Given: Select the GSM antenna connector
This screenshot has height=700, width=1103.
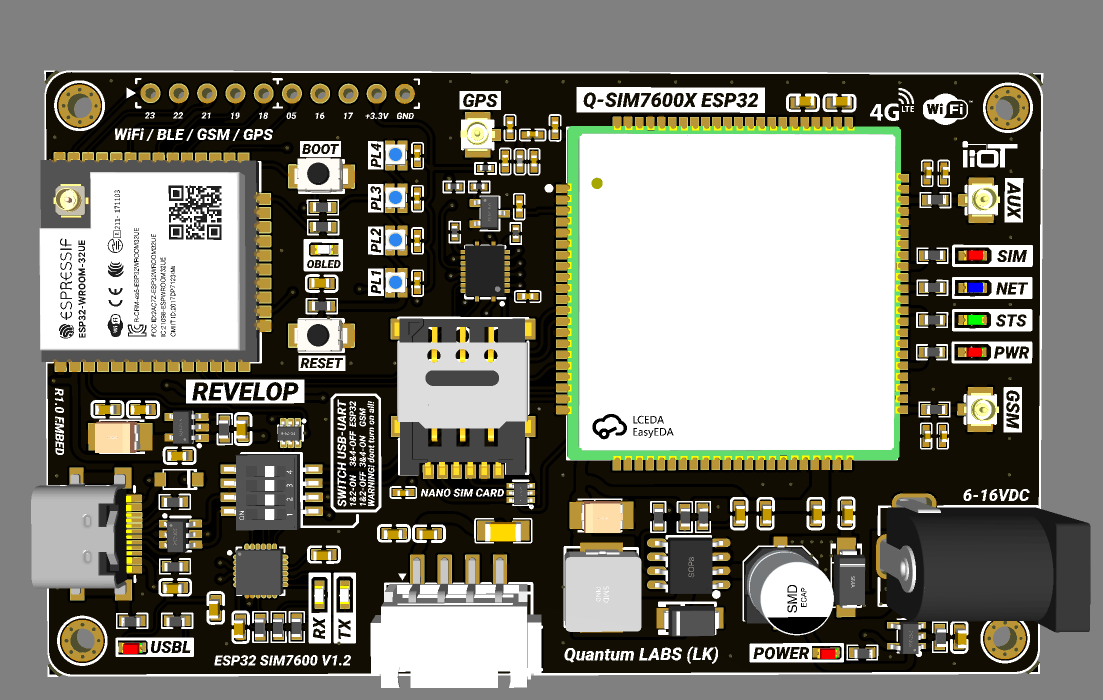Looking at the screenshot, I should click(981, 409).
